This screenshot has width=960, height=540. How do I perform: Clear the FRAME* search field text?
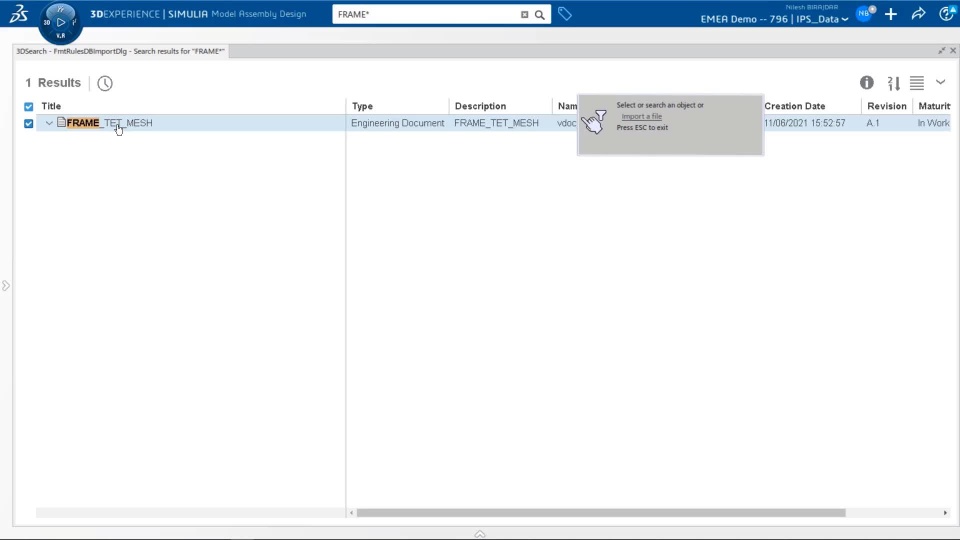(x=524, y=14)
